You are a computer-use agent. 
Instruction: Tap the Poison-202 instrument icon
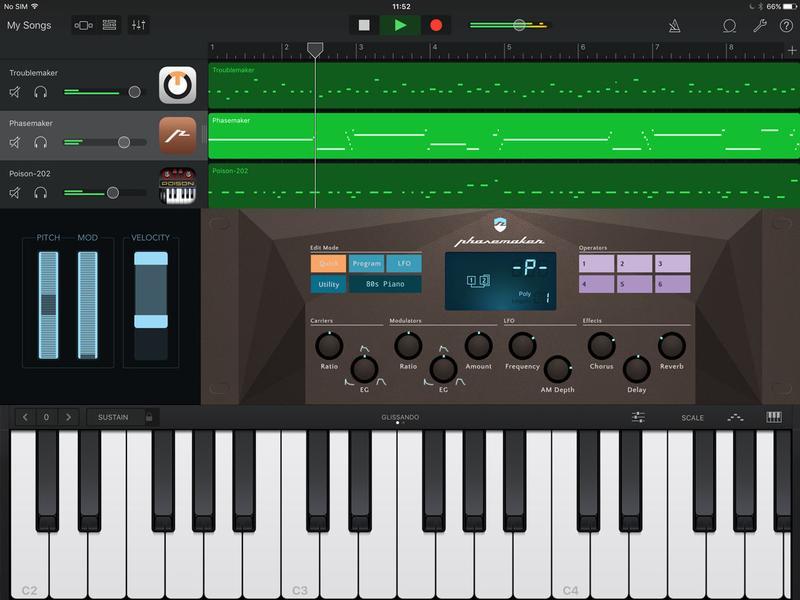(177, 186)
